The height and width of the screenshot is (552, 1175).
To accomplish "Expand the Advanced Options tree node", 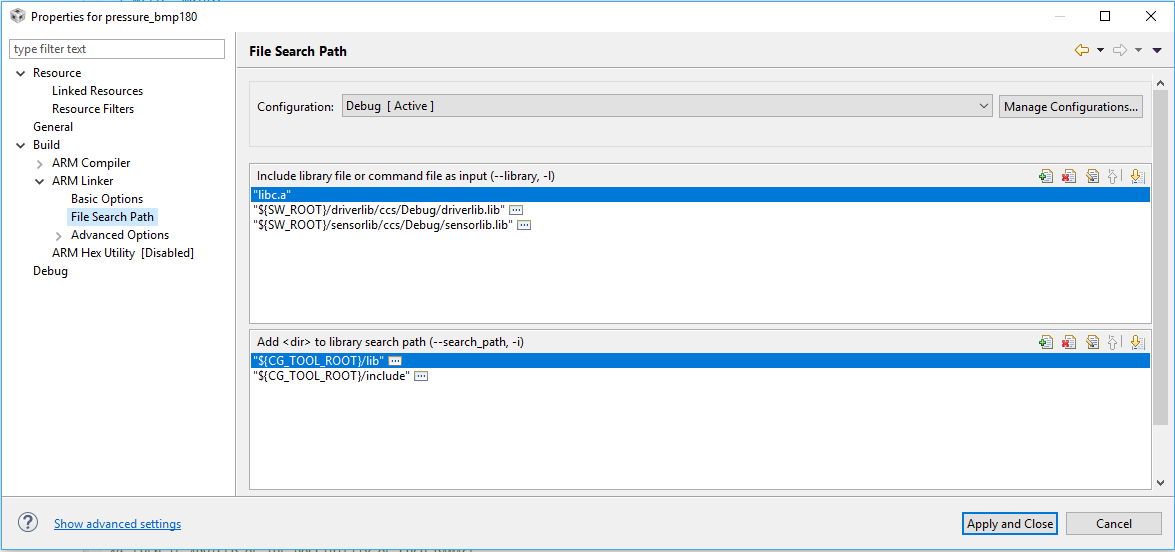I will [59, 235].
